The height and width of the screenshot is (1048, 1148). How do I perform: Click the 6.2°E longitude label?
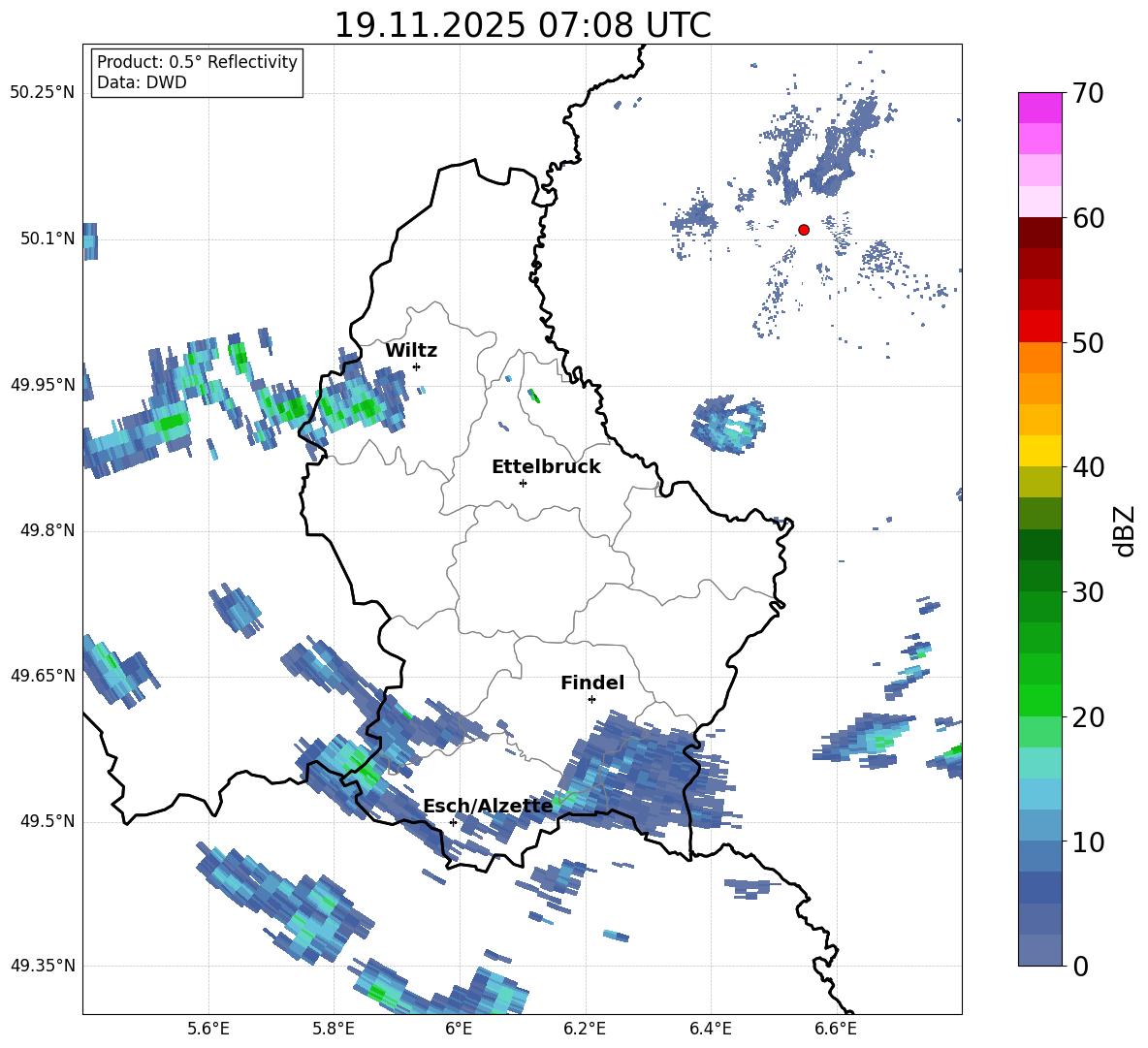(x=585, y=1029)
